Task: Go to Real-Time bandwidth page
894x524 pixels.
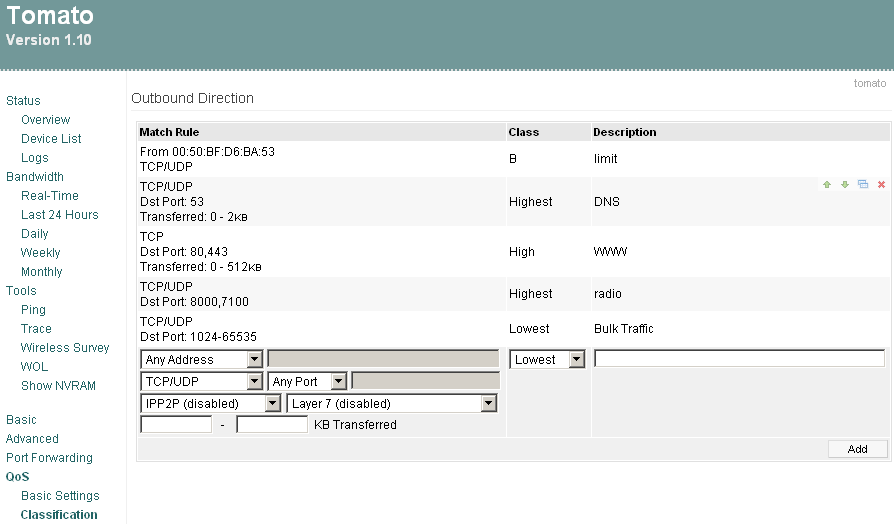Action: click(49, 196)
